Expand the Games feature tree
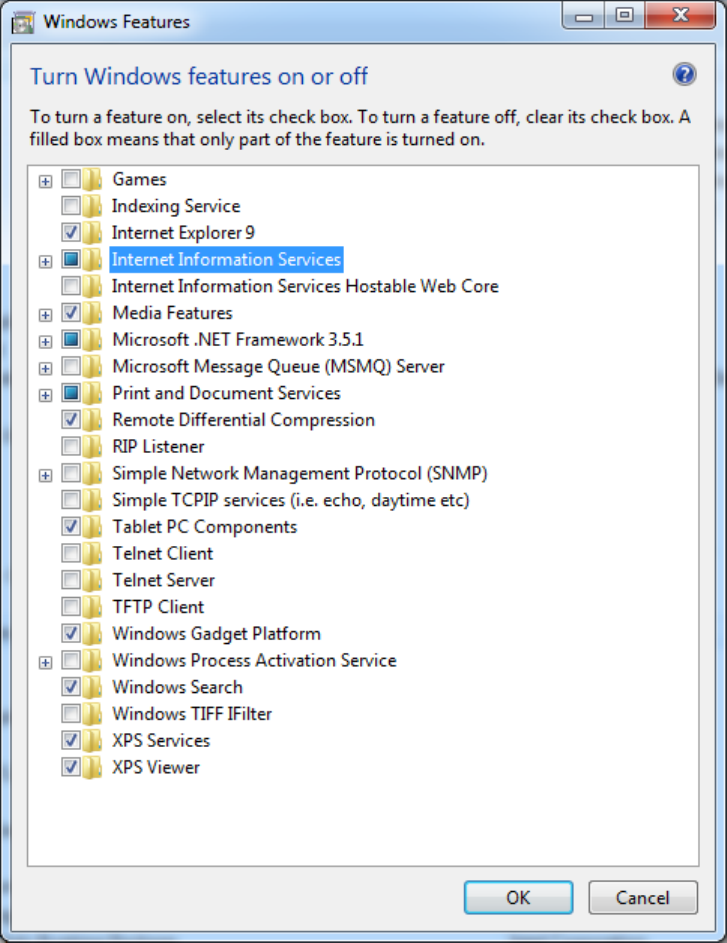 point(45,181)
